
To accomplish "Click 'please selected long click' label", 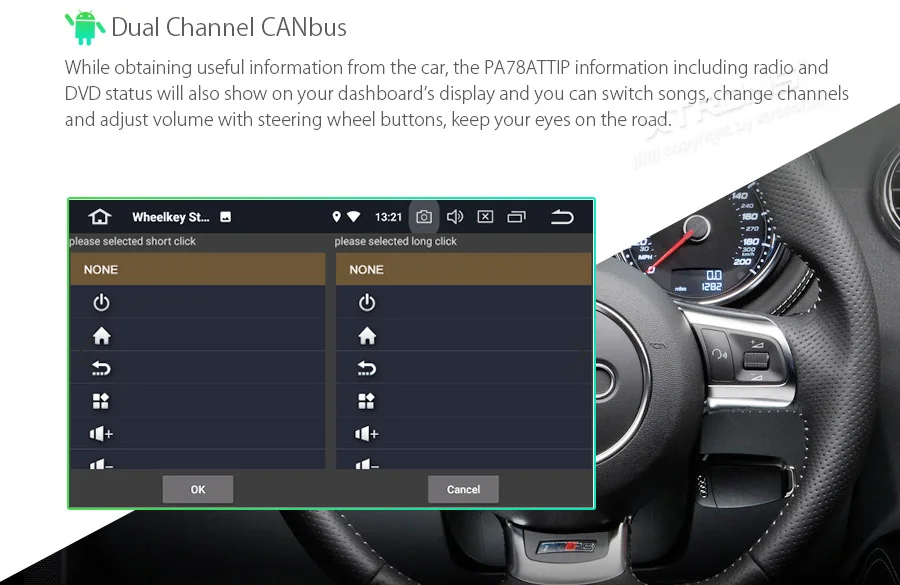I will click(395, 241).
